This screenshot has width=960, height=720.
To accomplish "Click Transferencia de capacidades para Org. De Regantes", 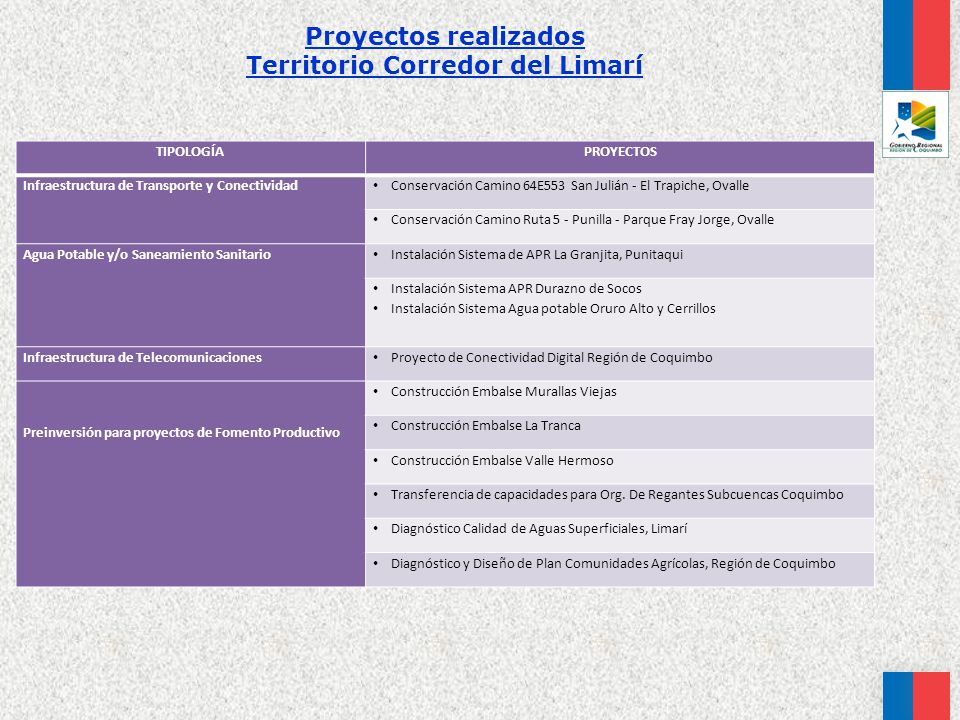I will coord(620,501).
